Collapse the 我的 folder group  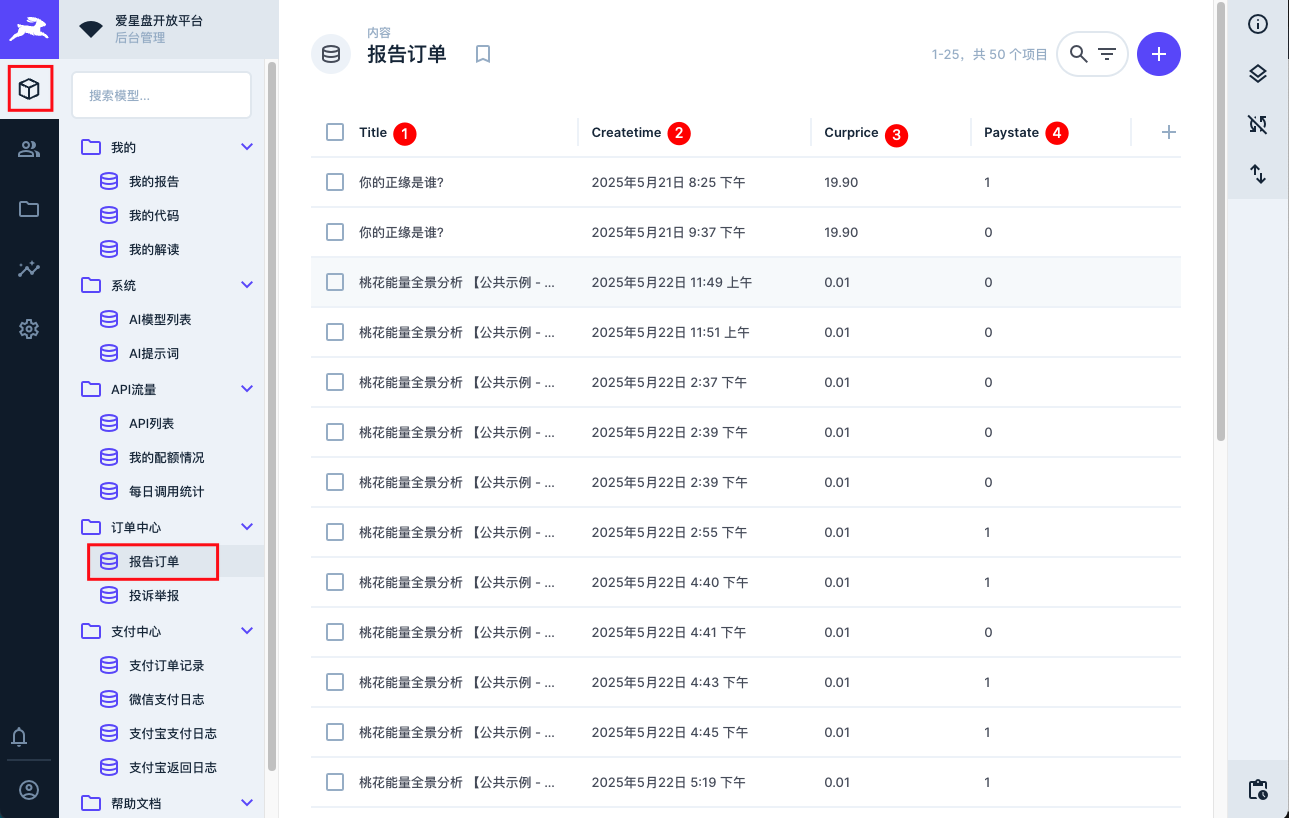[248, 147]
